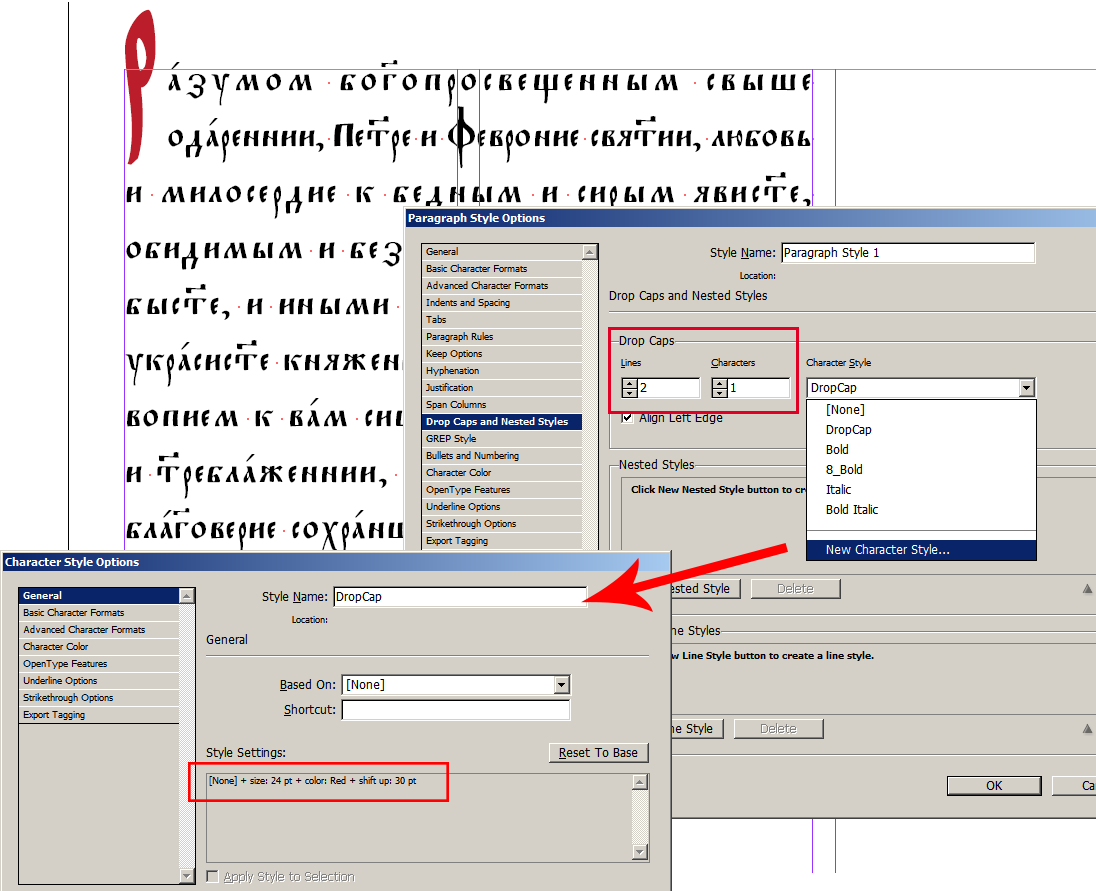The image size is (1096, 891).
Task: Open the Based On dropdown arrow
Action: (562, 685)
